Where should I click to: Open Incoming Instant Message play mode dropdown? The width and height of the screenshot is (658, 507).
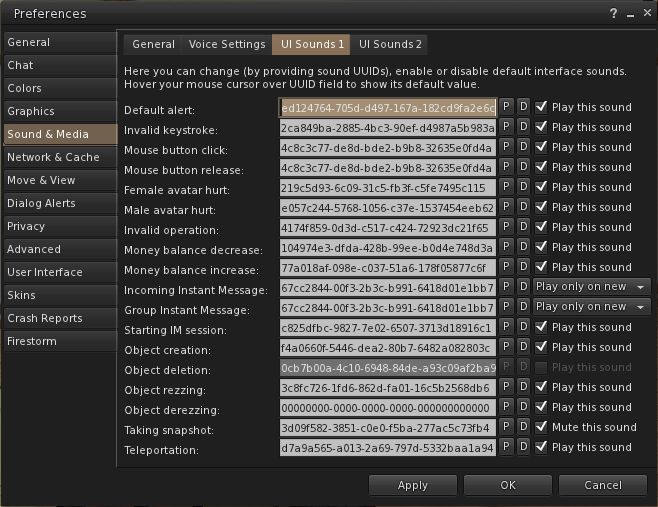click(x=592, y=287)
